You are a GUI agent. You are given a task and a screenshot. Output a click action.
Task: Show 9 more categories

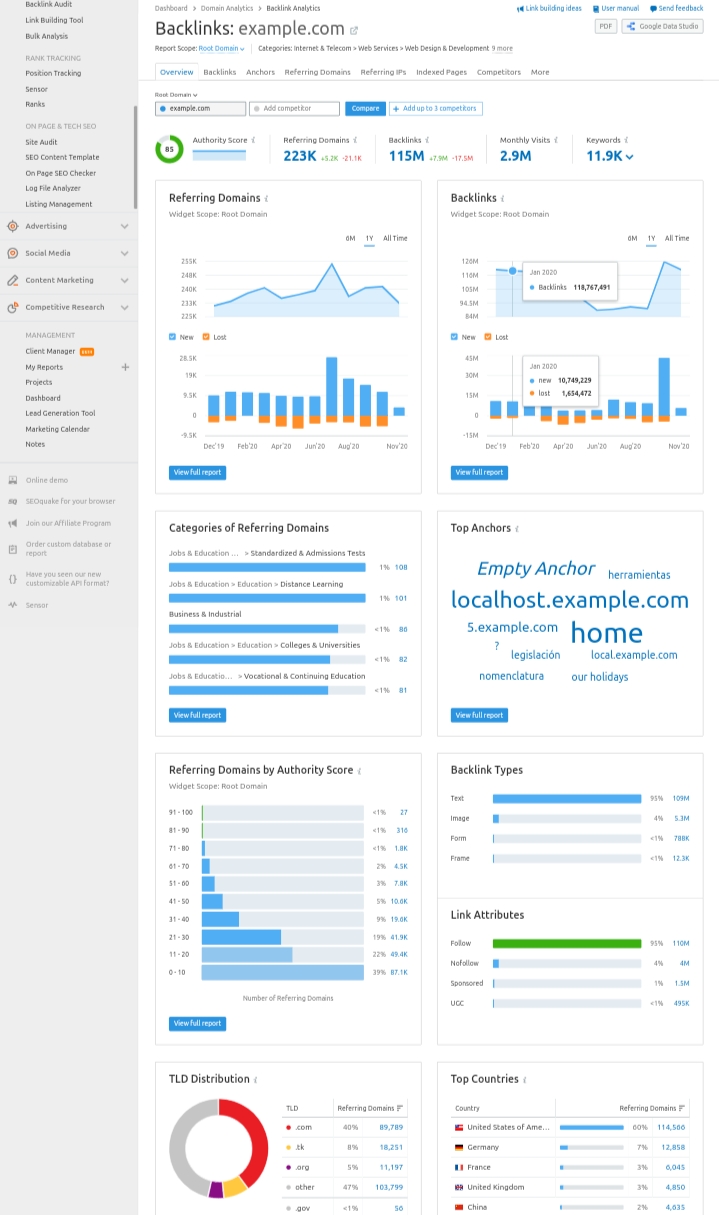click(502, 48)
